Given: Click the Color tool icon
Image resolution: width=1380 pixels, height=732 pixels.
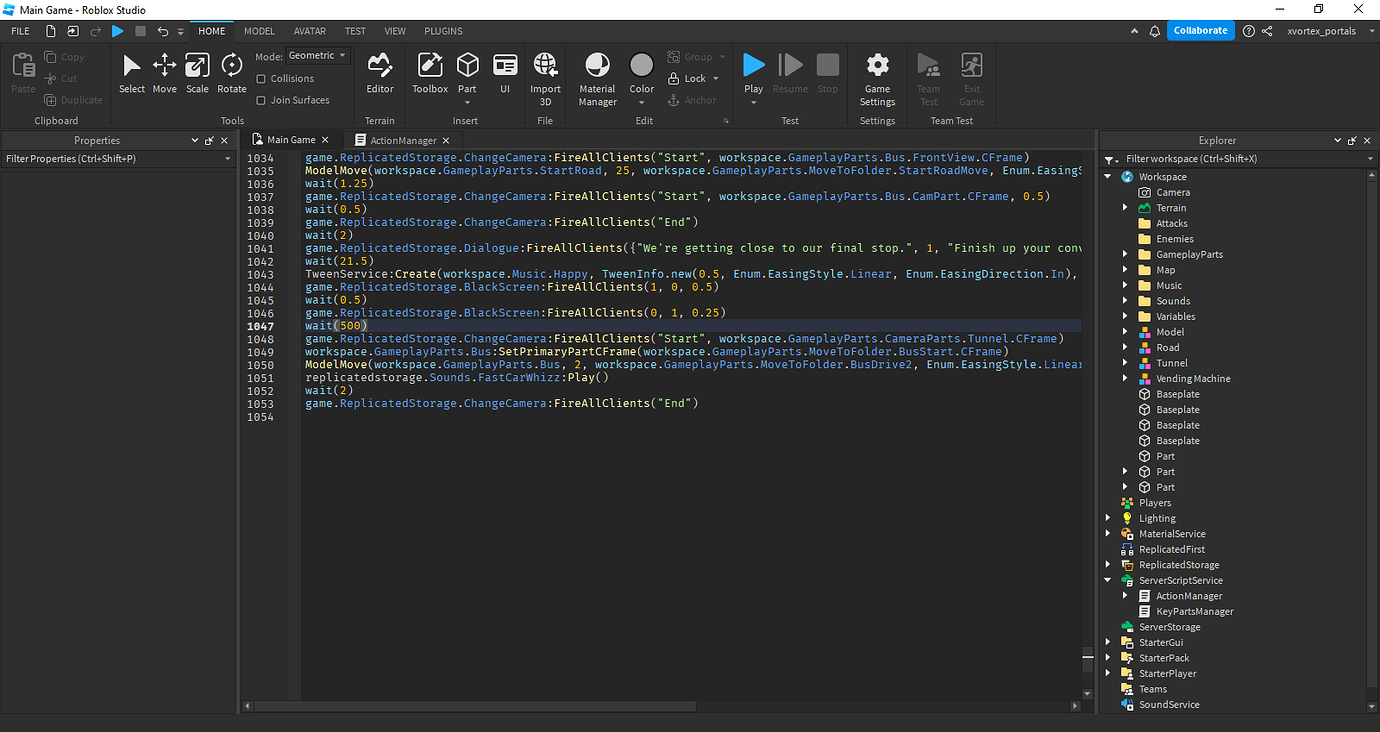Looking at the screenshot, I should [642, 66].
